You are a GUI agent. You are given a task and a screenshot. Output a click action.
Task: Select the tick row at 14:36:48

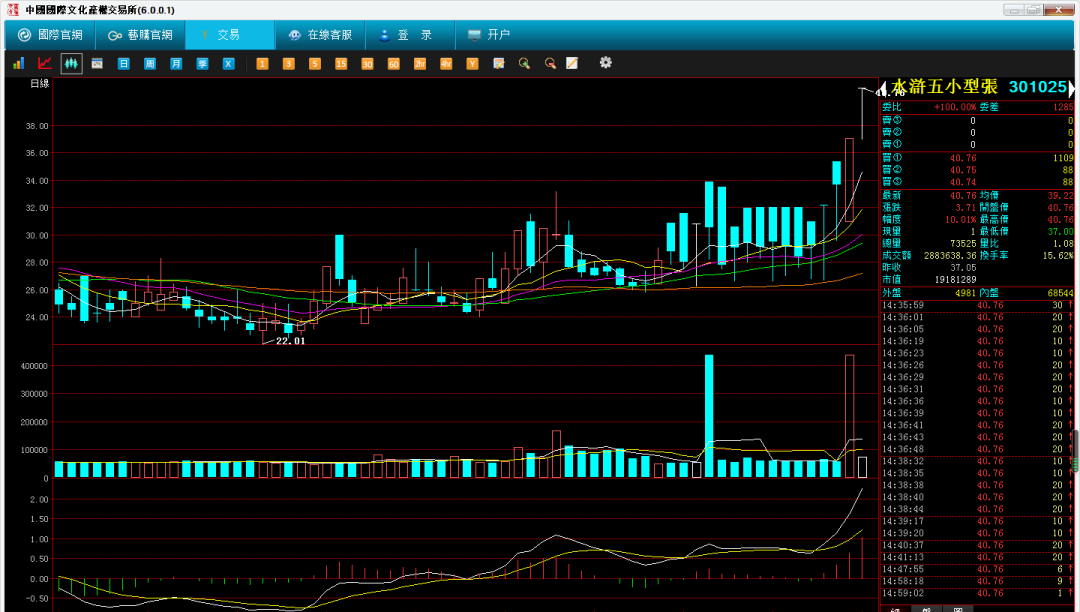(976, 449)
